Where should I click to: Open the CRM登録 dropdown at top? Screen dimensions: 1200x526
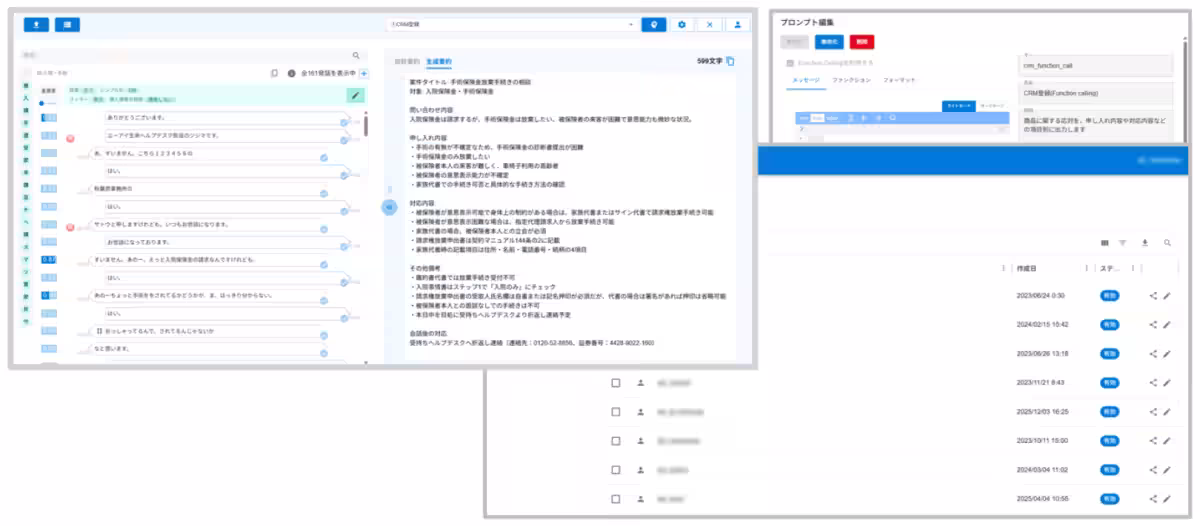pyautogui.click(x=512, y=24)
